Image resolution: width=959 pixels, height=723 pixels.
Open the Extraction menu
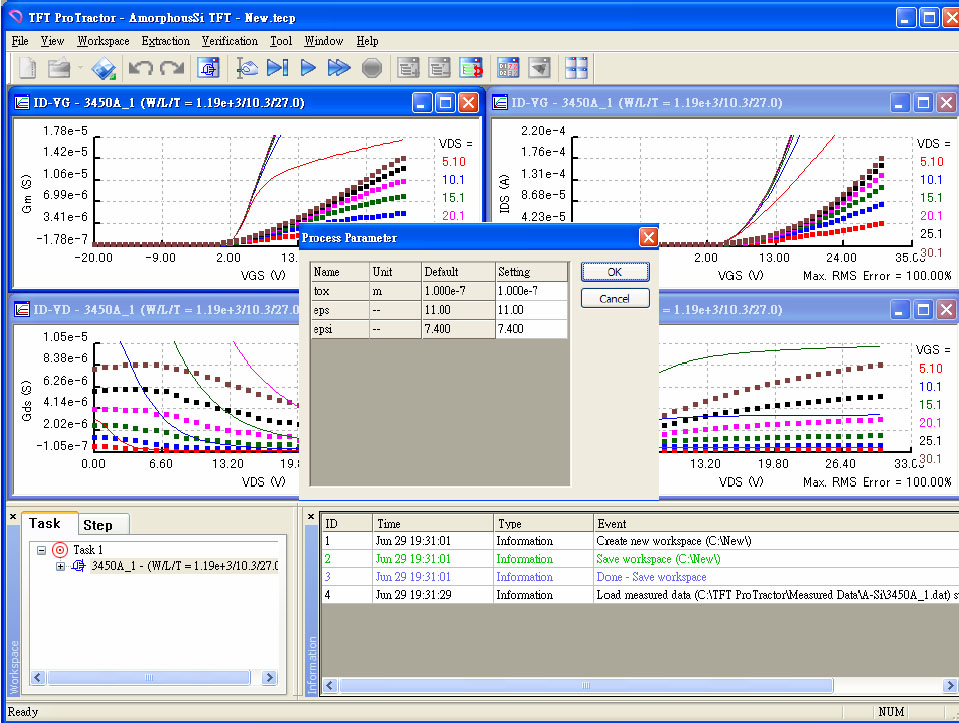click(x=165, y=41)
